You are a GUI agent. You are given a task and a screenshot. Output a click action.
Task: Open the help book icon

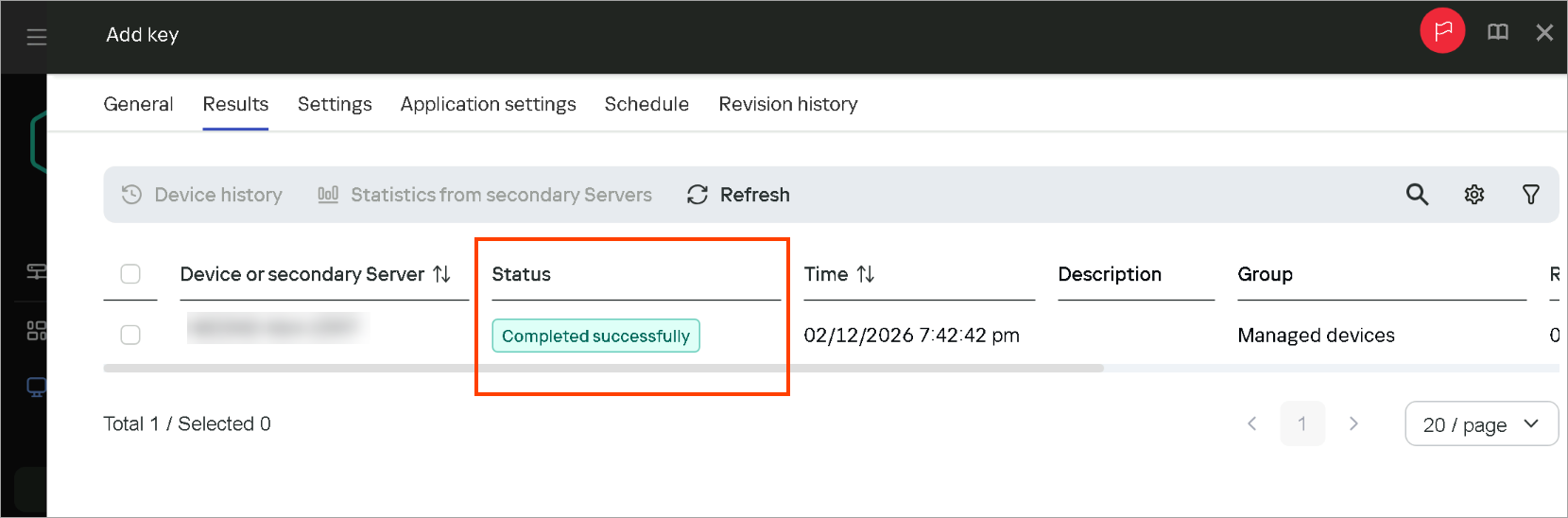click(1498, 32)
